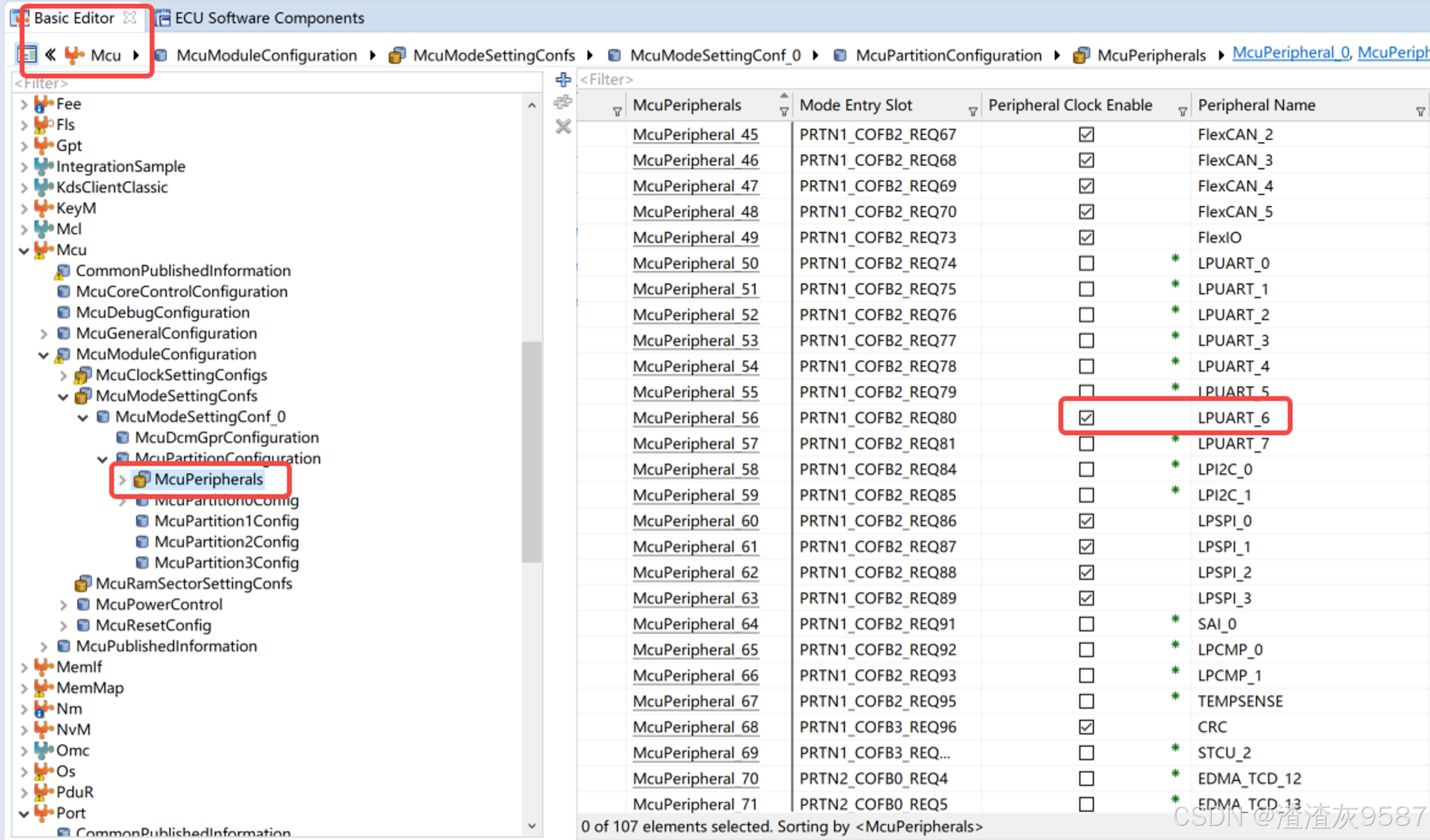Select the Basic Editor tab

(x=74, y=18)
